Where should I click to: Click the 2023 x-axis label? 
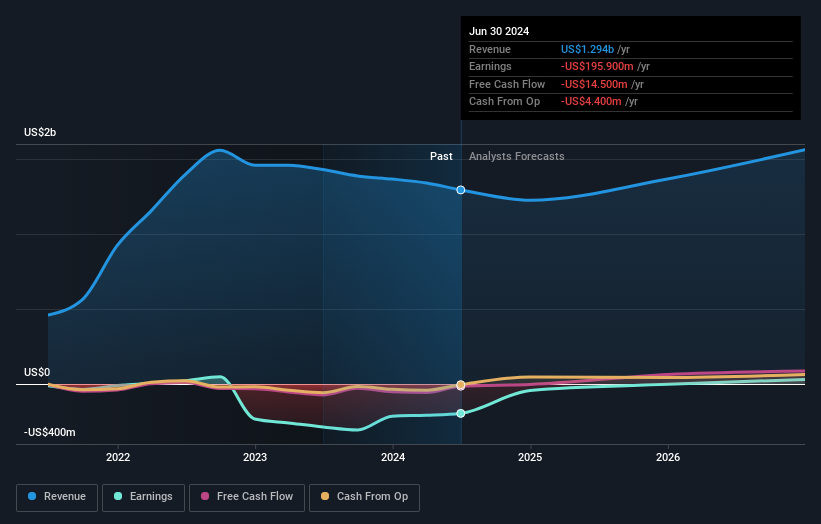point(255,457)
